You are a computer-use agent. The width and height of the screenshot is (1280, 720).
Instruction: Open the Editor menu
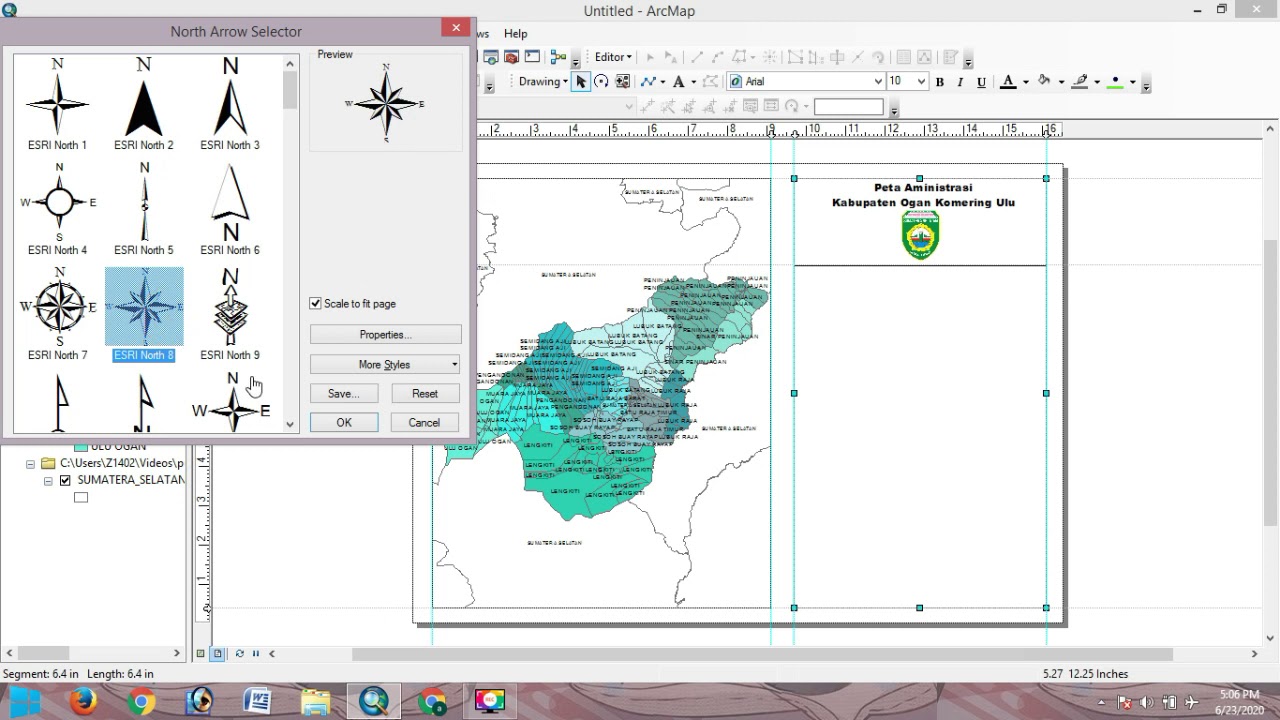coord(613,57)
